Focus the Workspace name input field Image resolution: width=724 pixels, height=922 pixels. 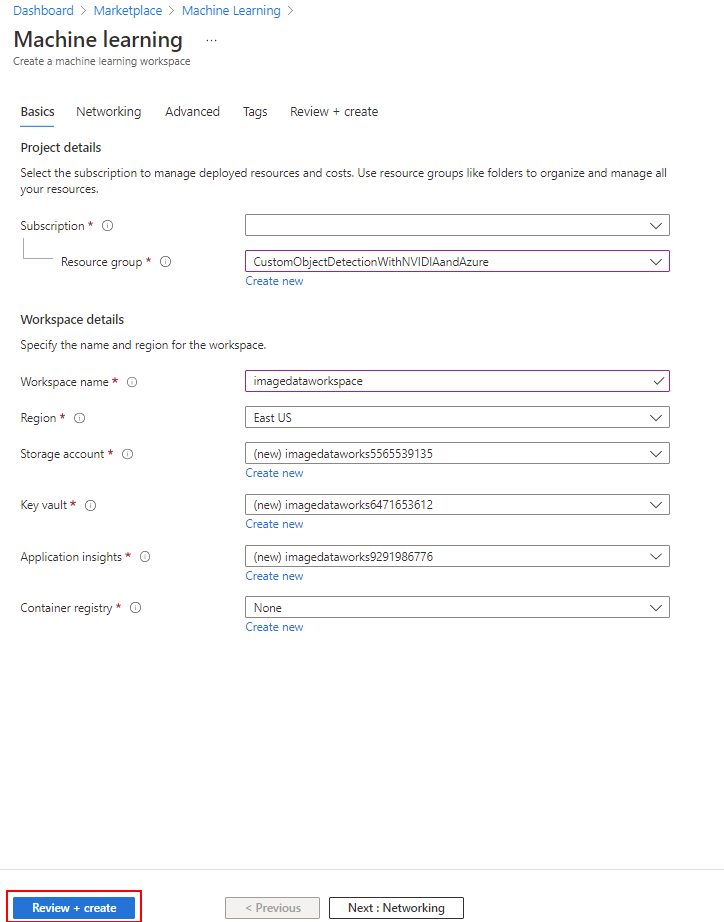[x=457, y=381]
